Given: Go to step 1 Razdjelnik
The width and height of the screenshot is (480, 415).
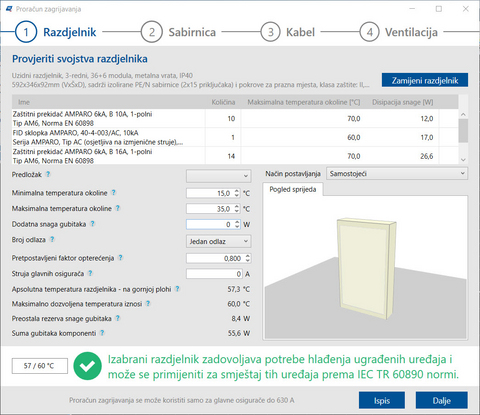Looking at the screenshot, I should click(x=55, y=32).
